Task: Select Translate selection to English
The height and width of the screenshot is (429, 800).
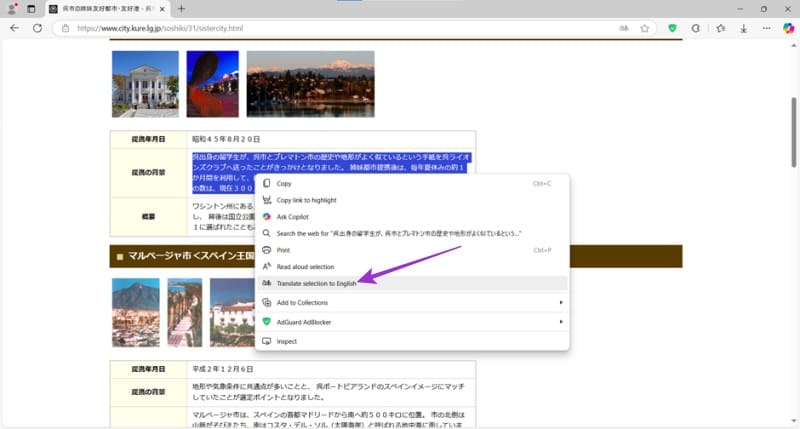Action: tap(412, 283)
